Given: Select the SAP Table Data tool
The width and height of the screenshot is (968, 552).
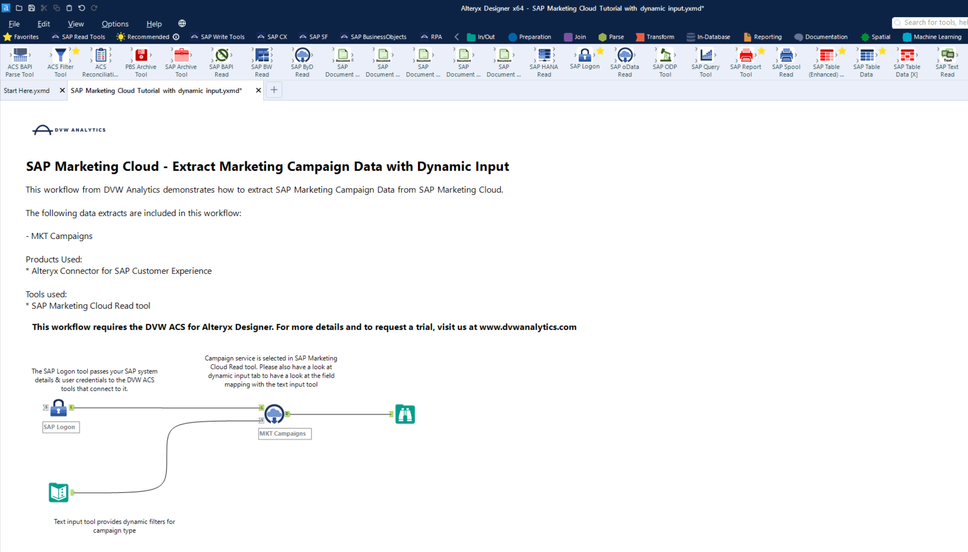Looking at the screenshot, I should click(x=867, y=62).
